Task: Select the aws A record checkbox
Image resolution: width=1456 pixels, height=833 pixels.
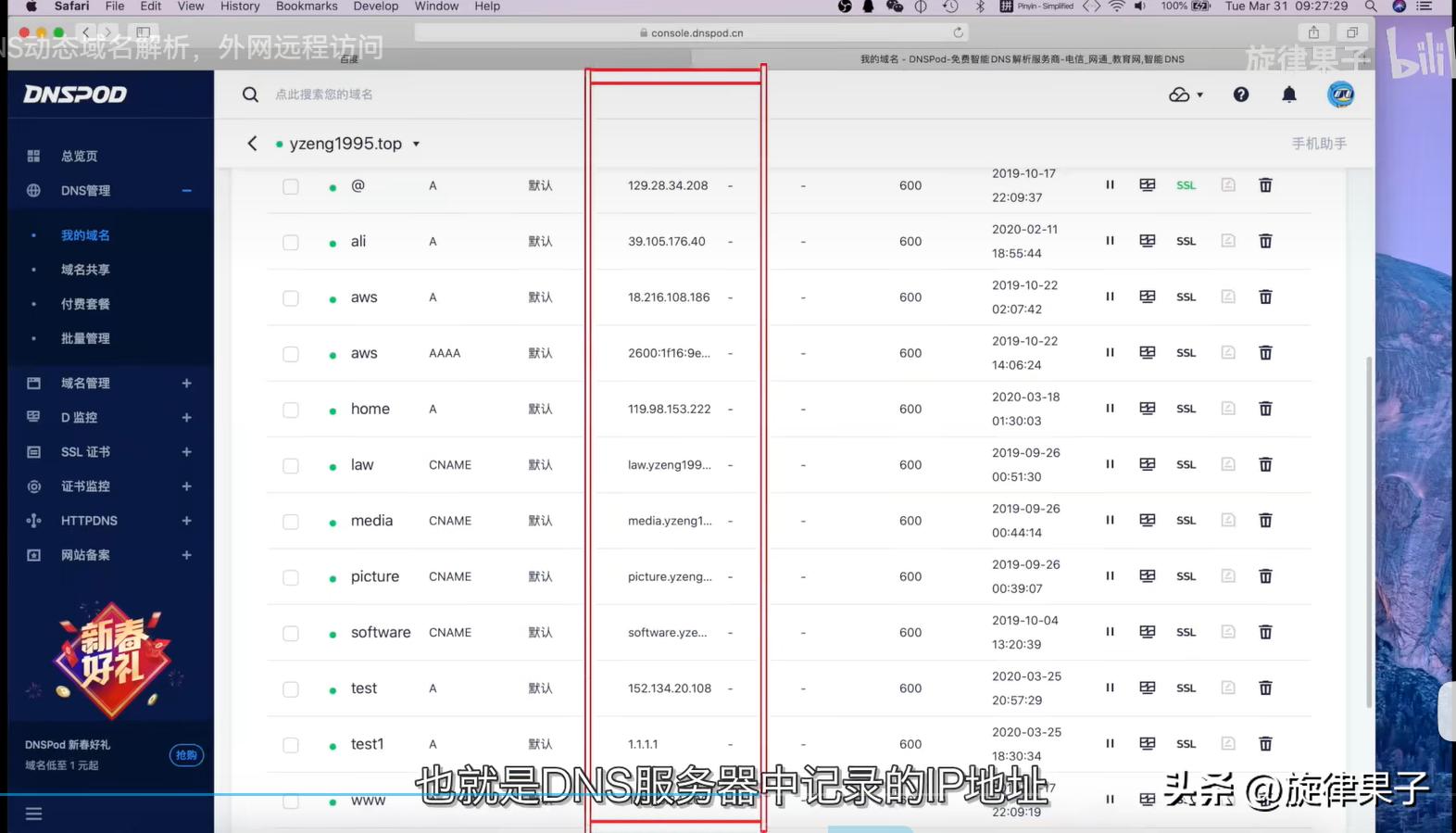Action: pos(291,298)
